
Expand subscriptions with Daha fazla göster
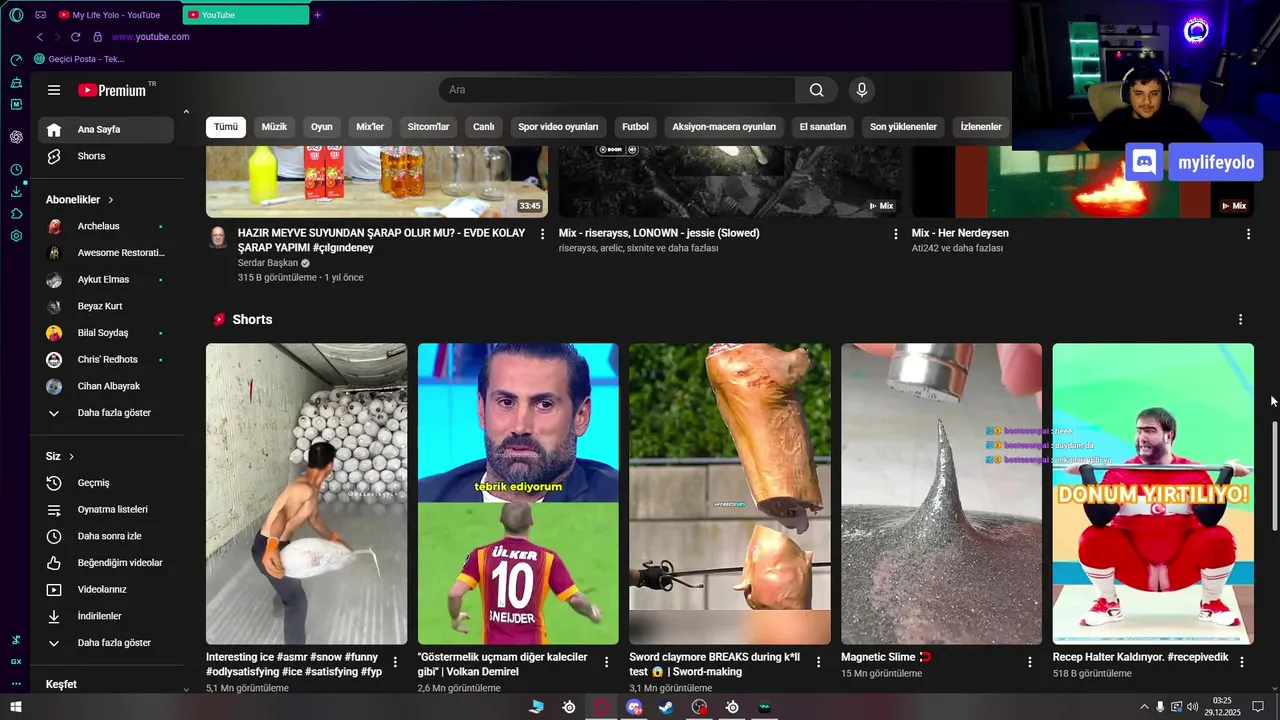click(x=106, y=413)
